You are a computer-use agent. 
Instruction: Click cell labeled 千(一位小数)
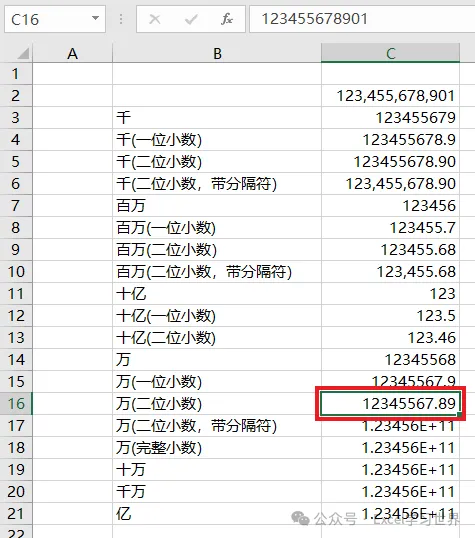coord(217,140)
